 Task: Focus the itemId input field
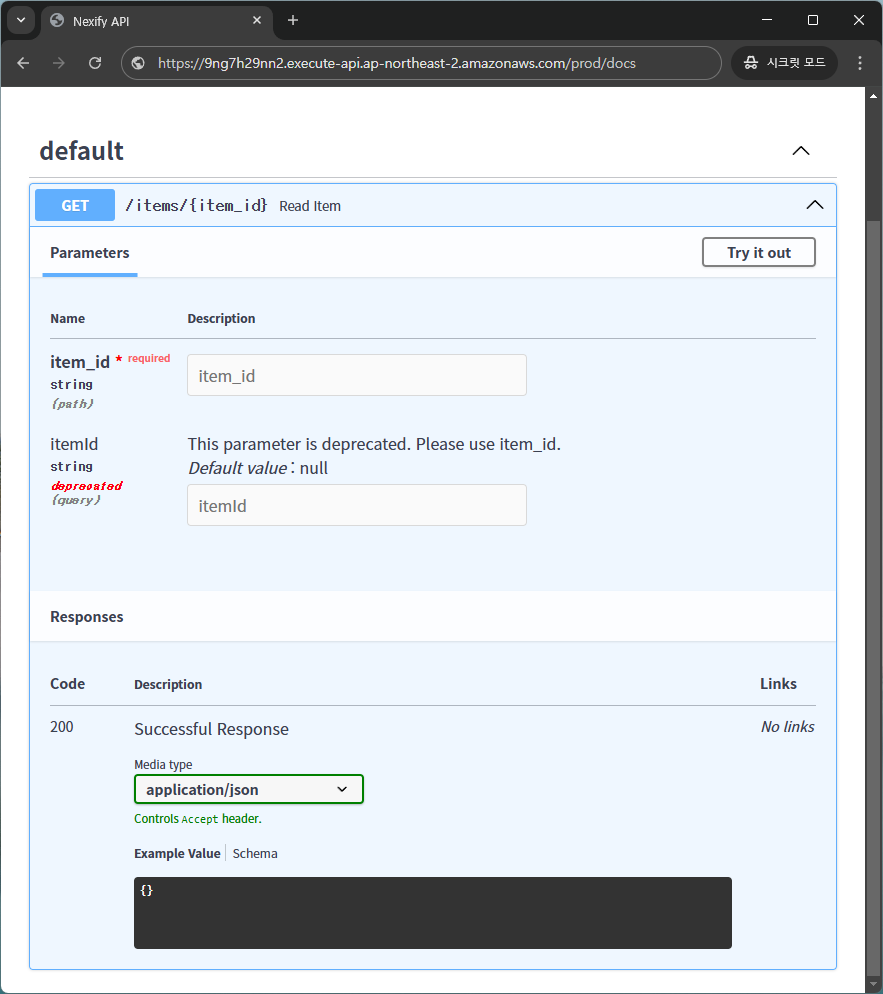click(357, 505)
